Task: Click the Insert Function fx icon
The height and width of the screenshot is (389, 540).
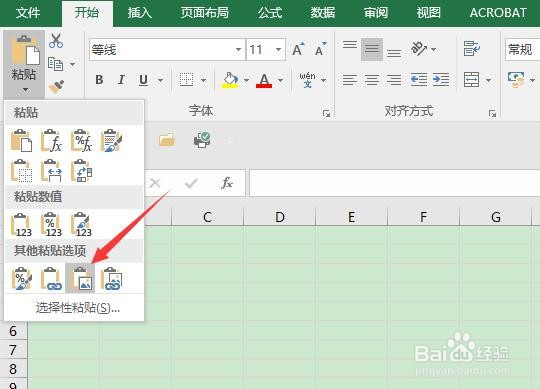Action: [227, 183]
